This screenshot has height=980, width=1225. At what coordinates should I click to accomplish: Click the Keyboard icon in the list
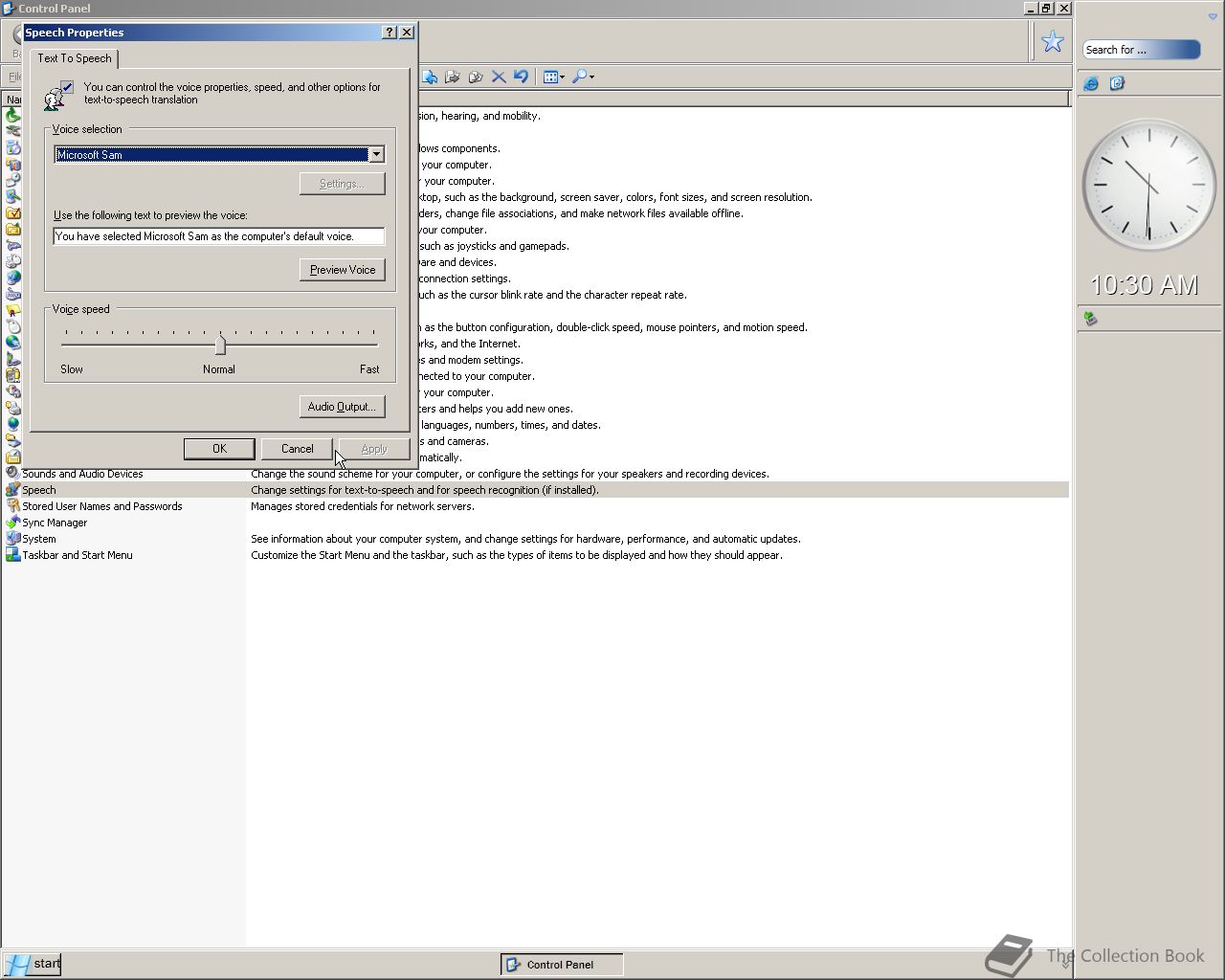click(12, 295)
